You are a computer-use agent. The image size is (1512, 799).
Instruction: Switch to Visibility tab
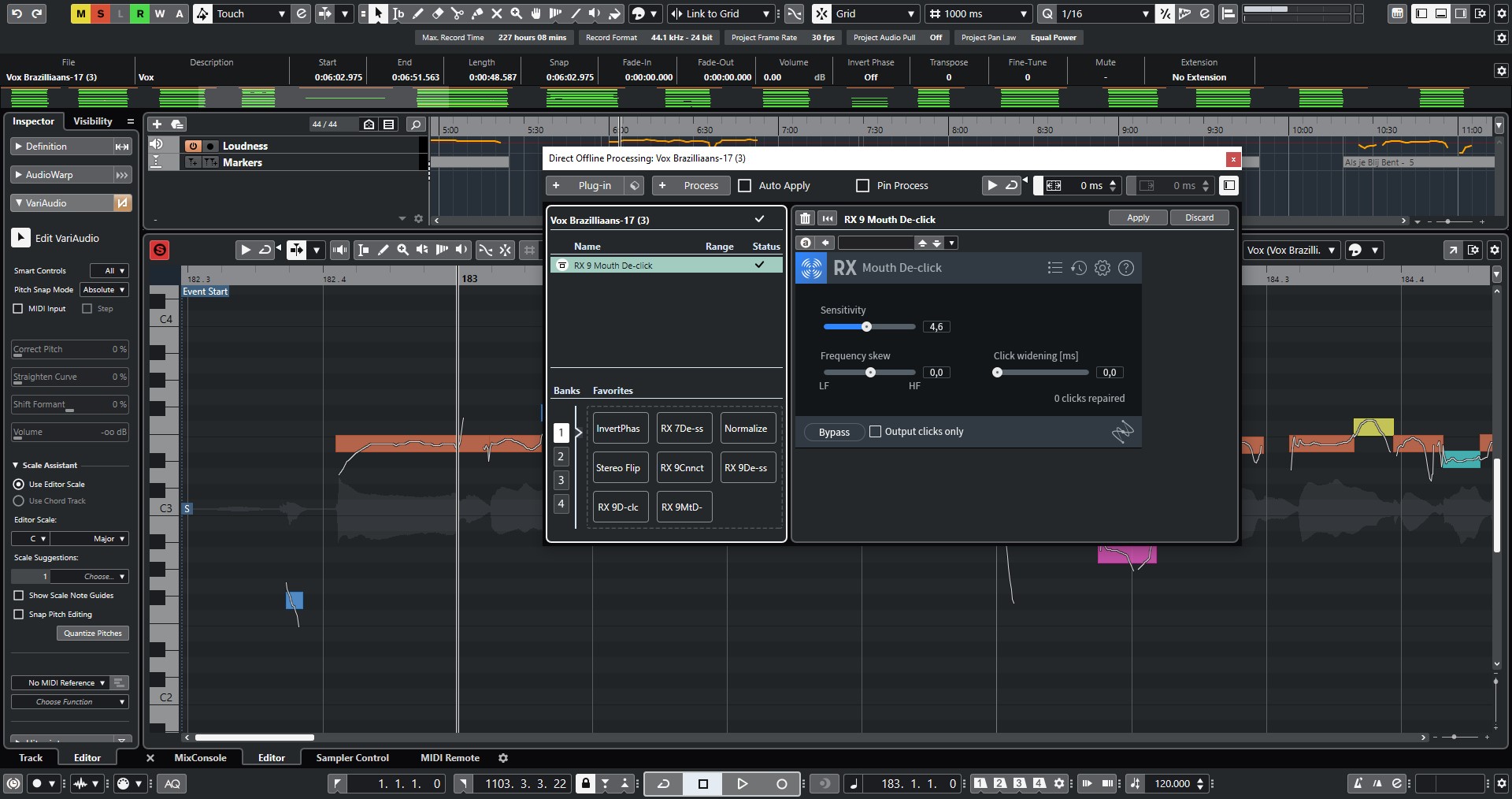[93, 121]
